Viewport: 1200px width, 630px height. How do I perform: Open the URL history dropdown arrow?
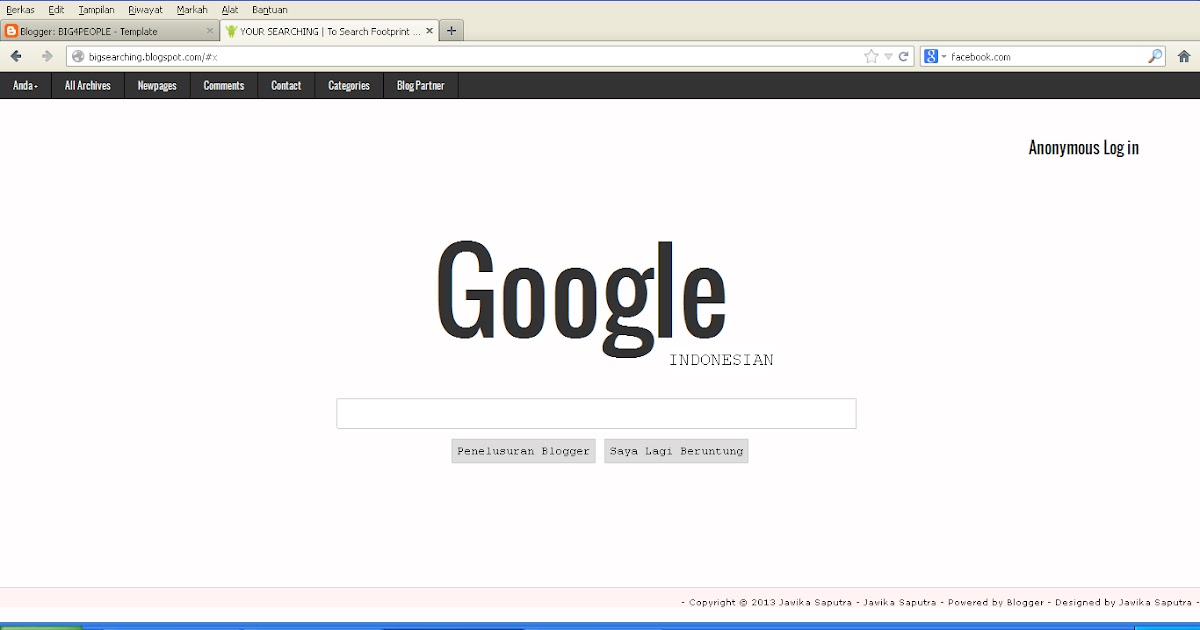[x=888, y=57]
